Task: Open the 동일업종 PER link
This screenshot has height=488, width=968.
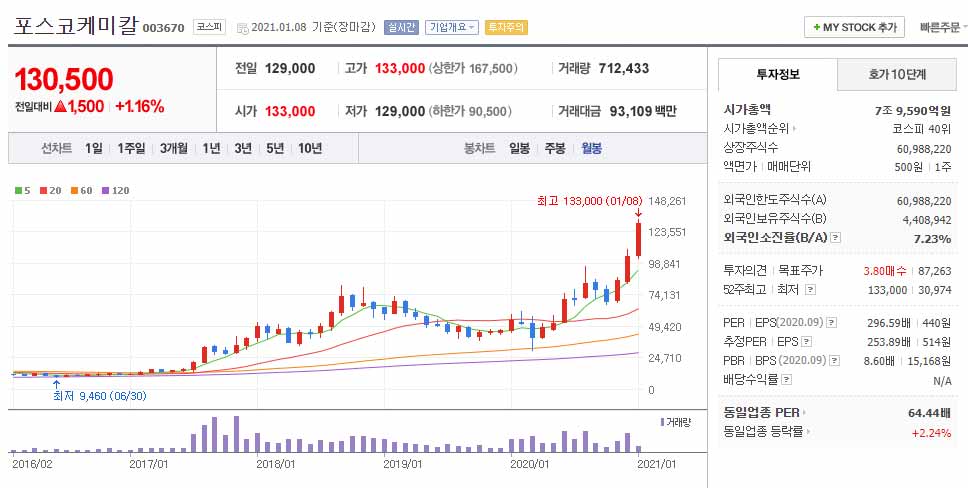Action: point(765,413)
